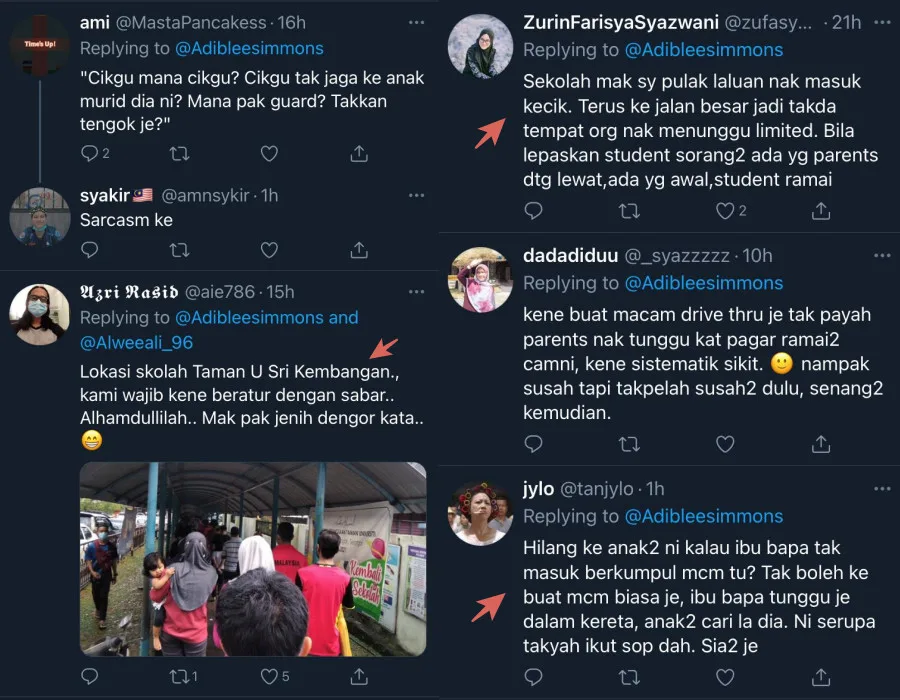
Task: View ZurinFarisyaSyazwani's profile avatar
Action: point(480,46)
